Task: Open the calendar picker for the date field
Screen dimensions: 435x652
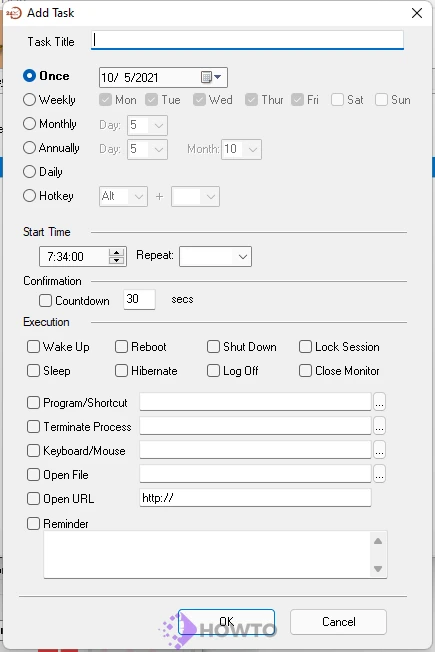Action: pyautogui.click(x=211, y=77)
